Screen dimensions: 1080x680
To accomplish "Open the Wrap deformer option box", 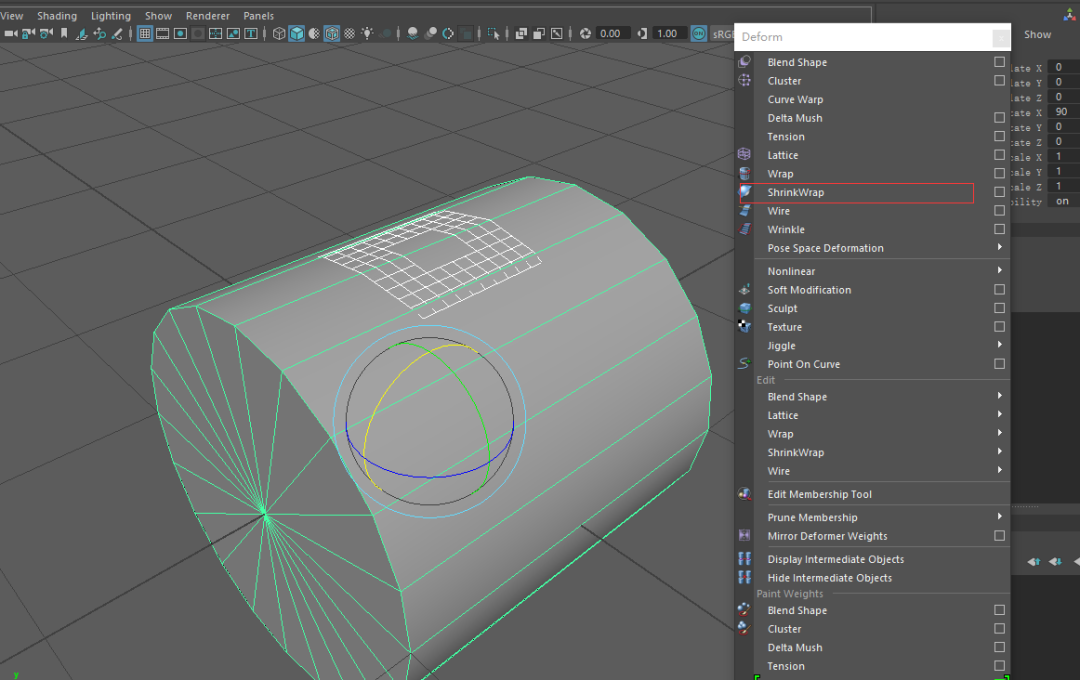I will coord(999,174).
